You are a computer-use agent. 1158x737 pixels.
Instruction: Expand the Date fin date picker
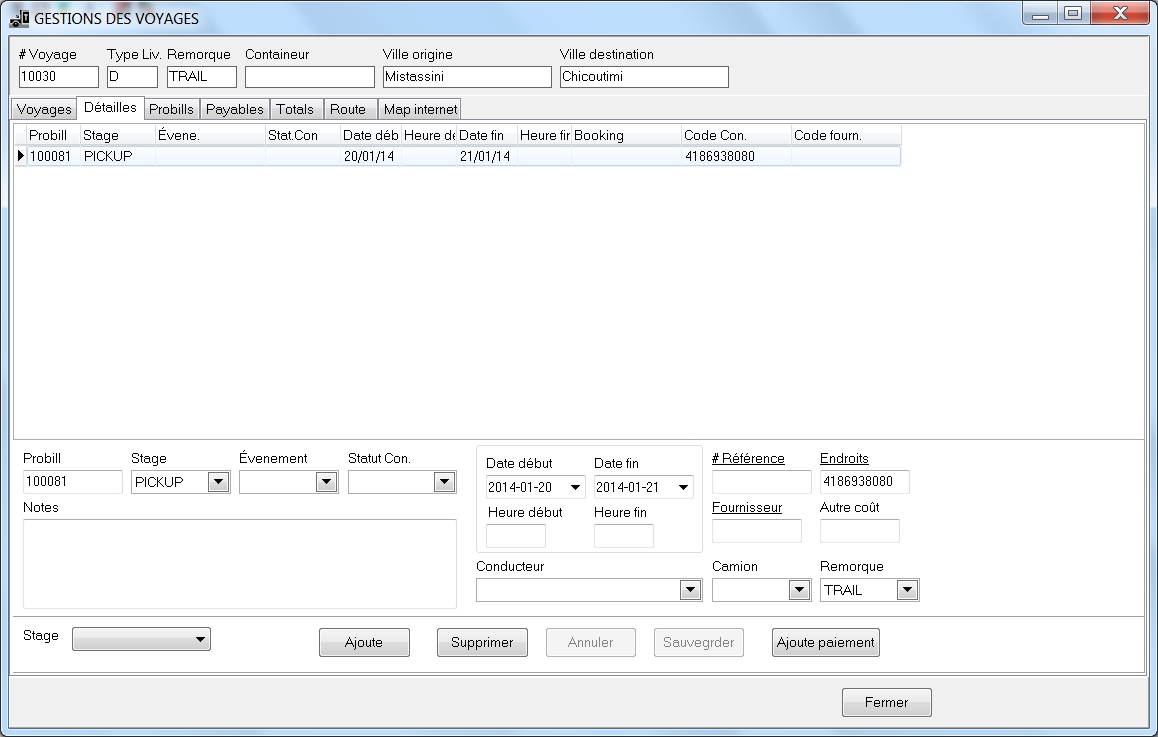pos(683,488)
